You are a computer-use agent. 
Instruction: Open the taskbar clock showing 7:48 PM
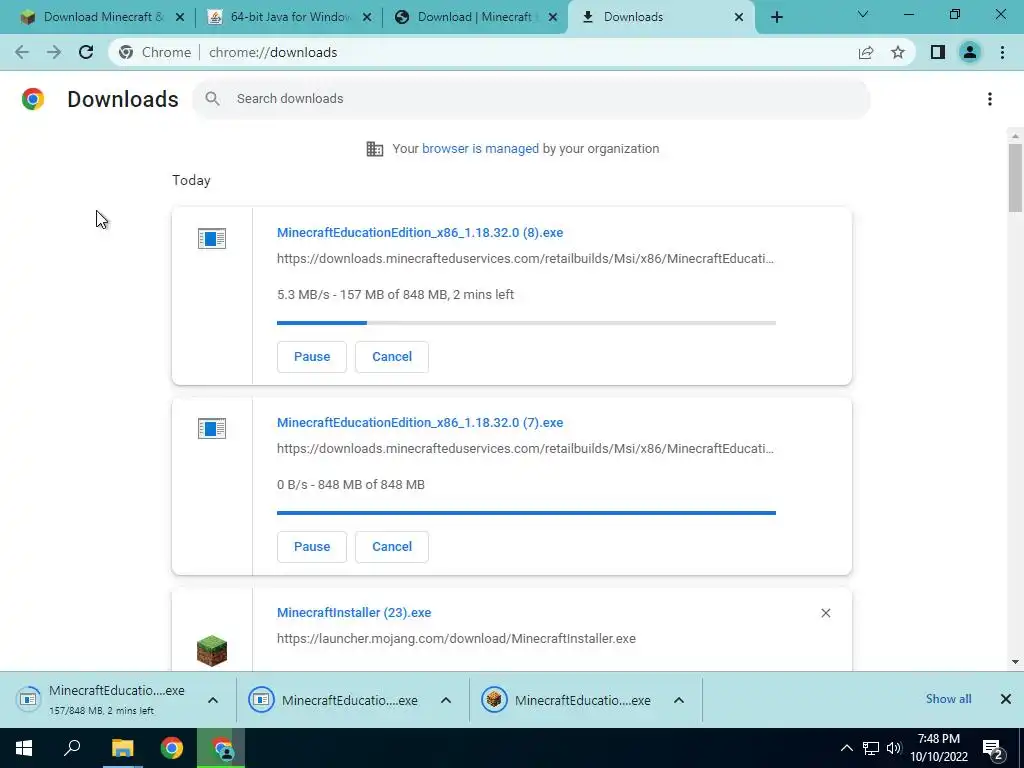(939, 748)
